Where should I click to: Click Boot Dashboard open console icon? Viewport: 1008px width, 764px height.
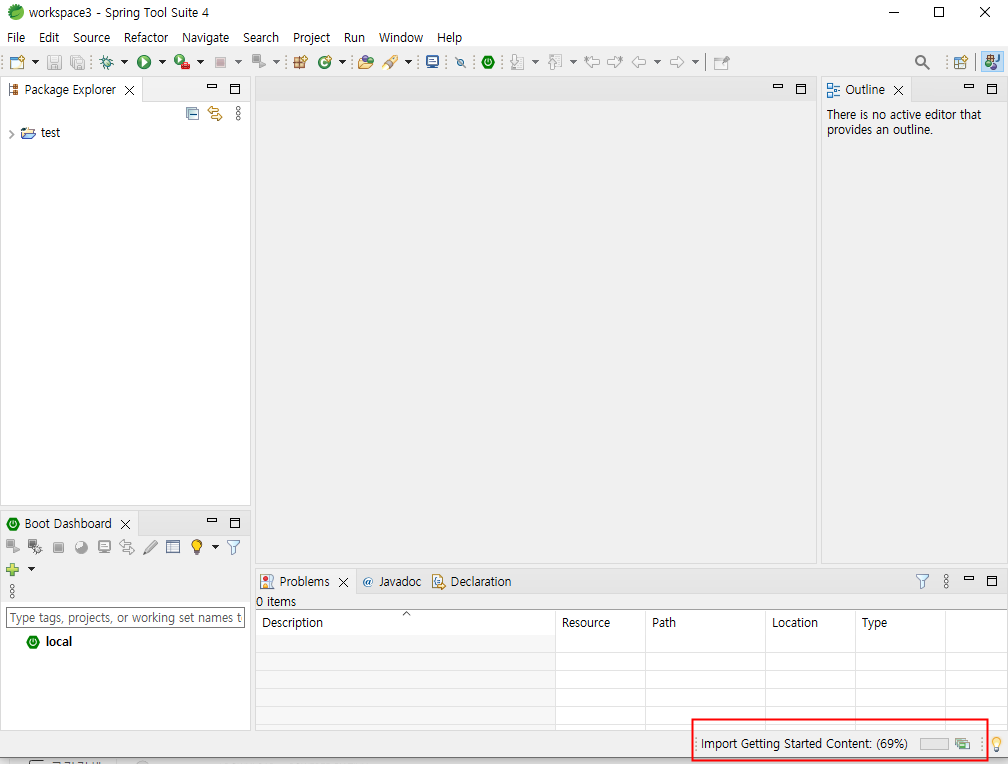(x=104, y=547)
